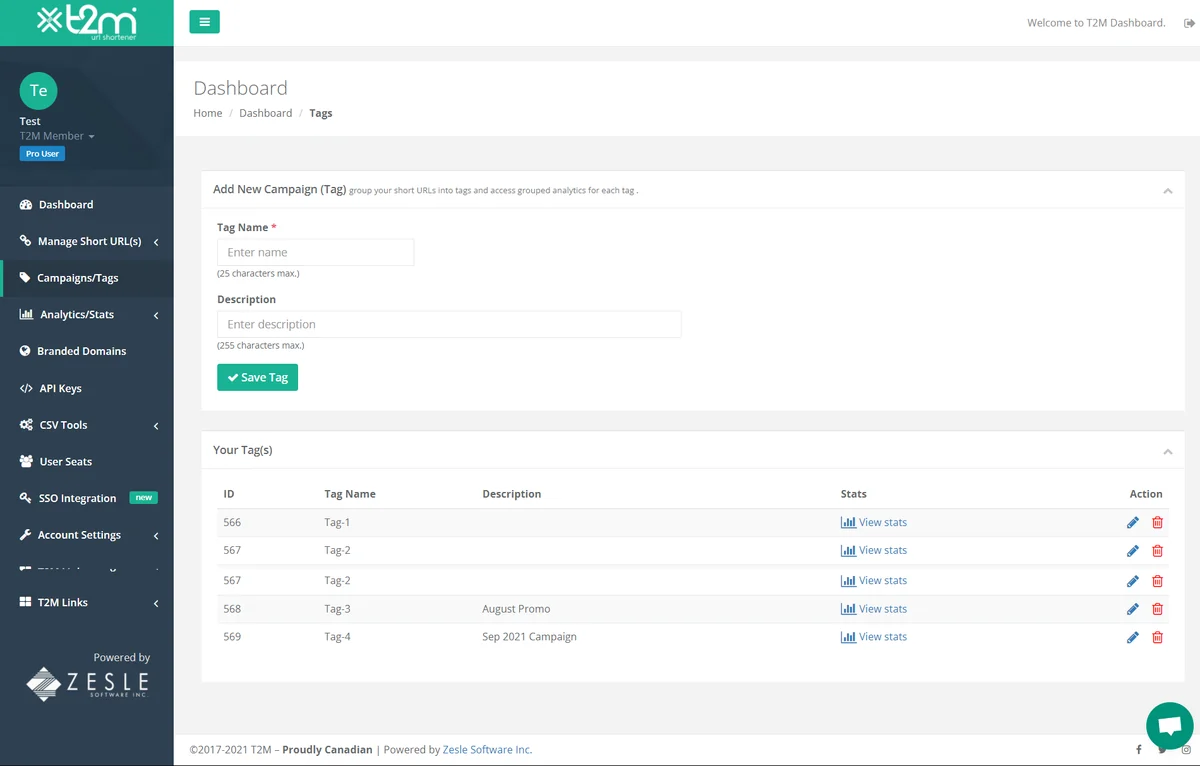Viewport: 1200px width, 766px height.
Task: Click the pencil icon for Tag-3
Action: pos(1132,609)
